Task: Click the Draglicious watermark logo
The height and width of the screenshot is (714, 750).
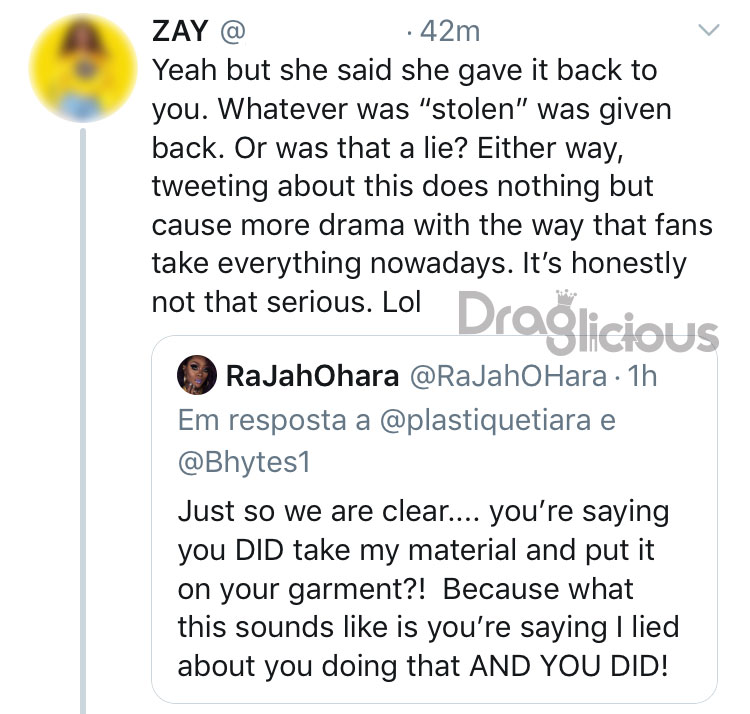Action: coord(588,322)
